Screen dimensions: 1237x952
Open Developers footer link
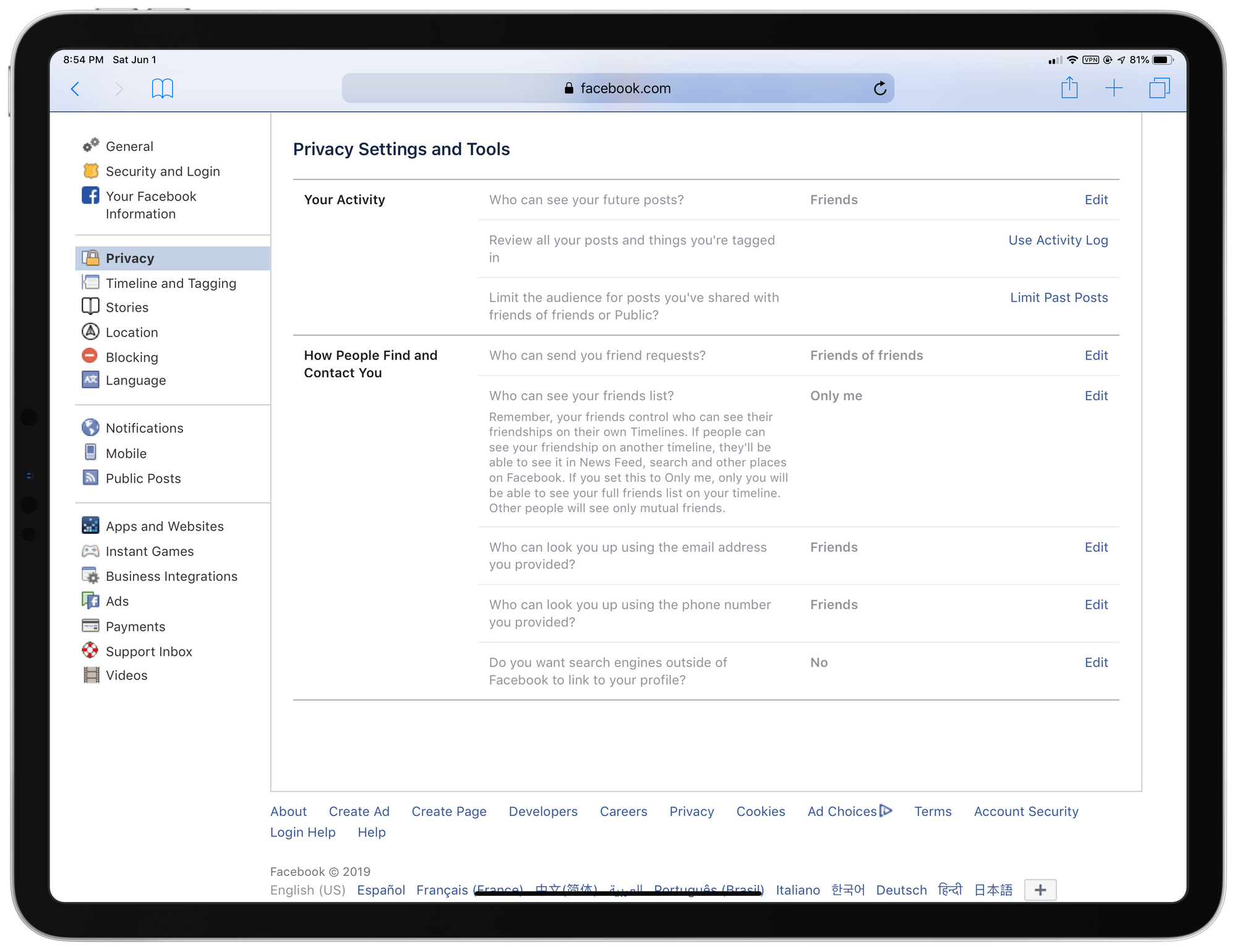543,812
